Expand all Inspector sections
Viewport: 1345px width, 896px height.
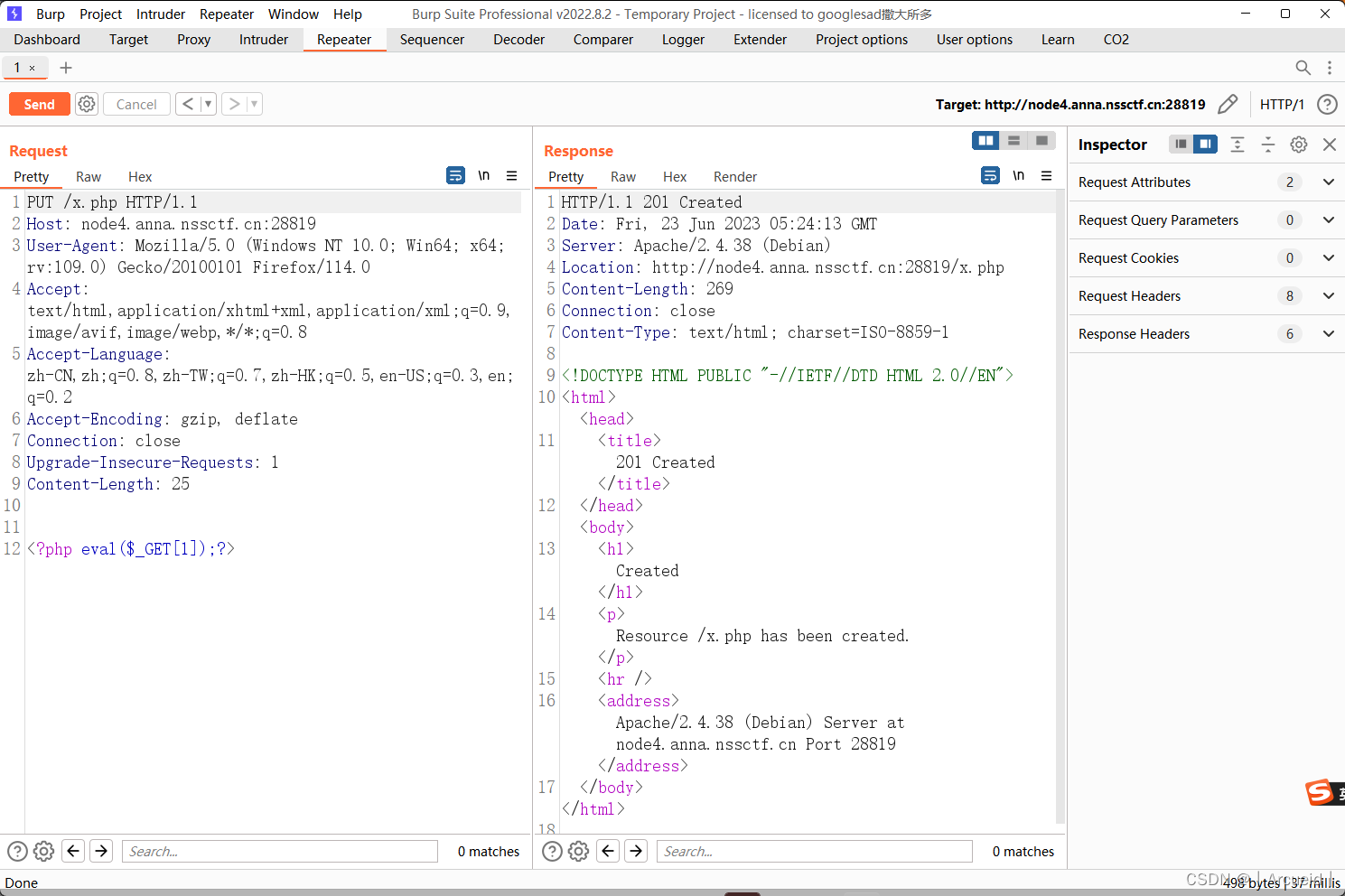tap(1238, 145)
